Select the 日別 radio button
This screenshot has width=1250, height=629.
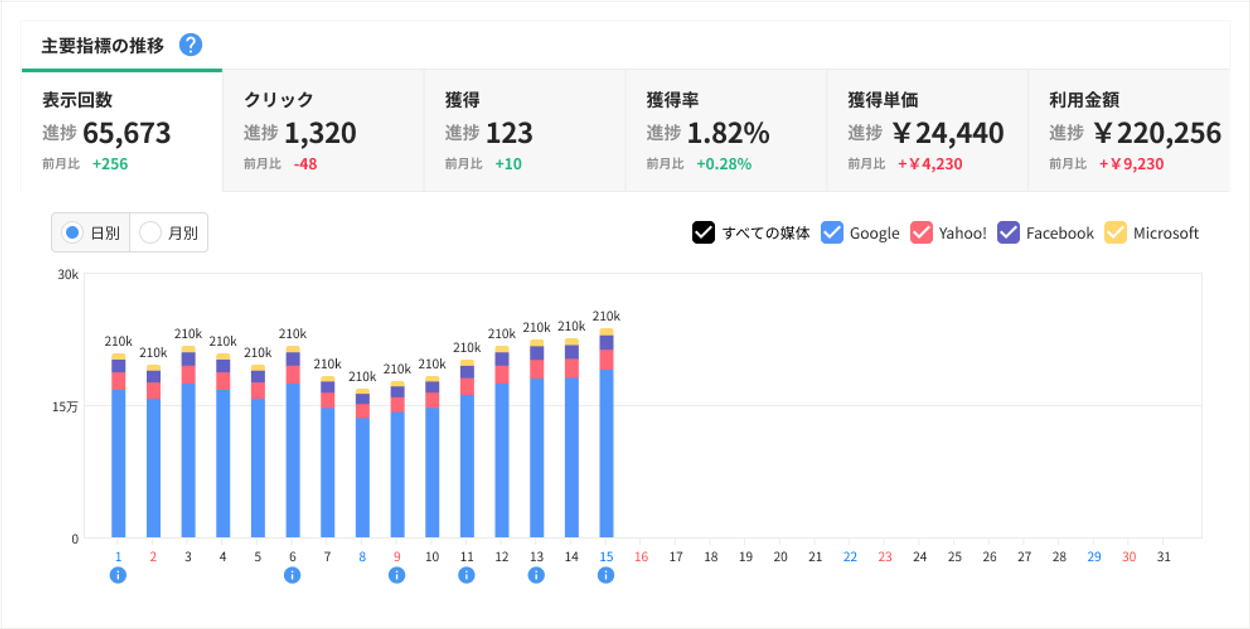pyautogui.click(x=72, y=233)
